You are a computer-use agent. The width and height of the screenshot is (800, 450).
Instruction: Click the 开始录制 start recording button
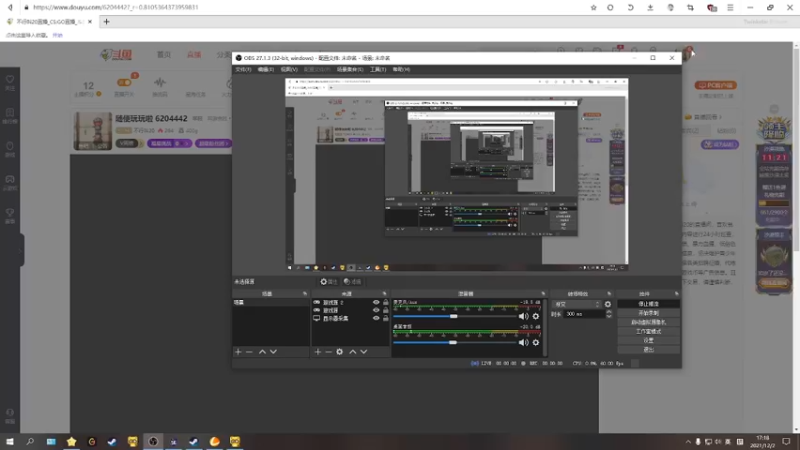648,313
